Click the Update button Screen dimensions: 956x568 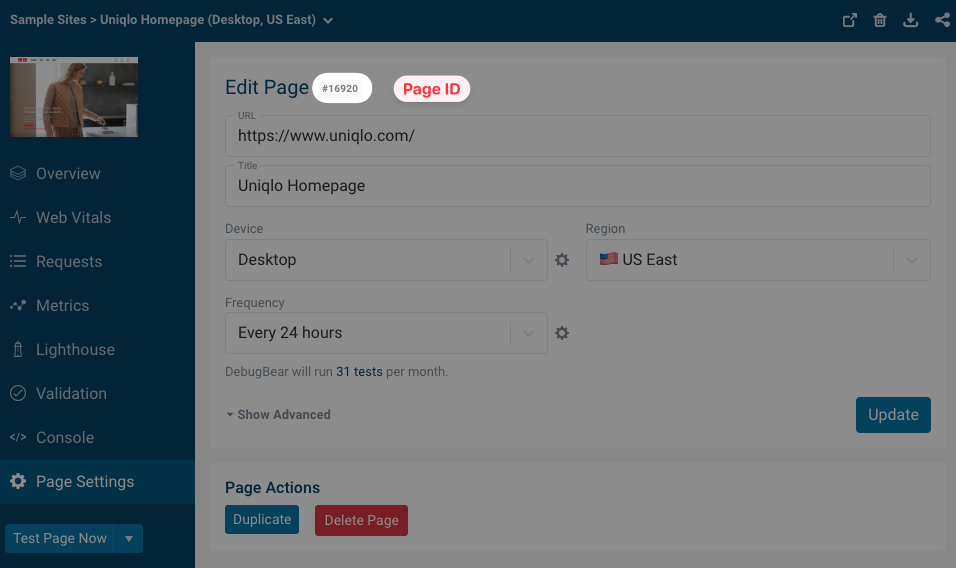(x=893, y=415)
